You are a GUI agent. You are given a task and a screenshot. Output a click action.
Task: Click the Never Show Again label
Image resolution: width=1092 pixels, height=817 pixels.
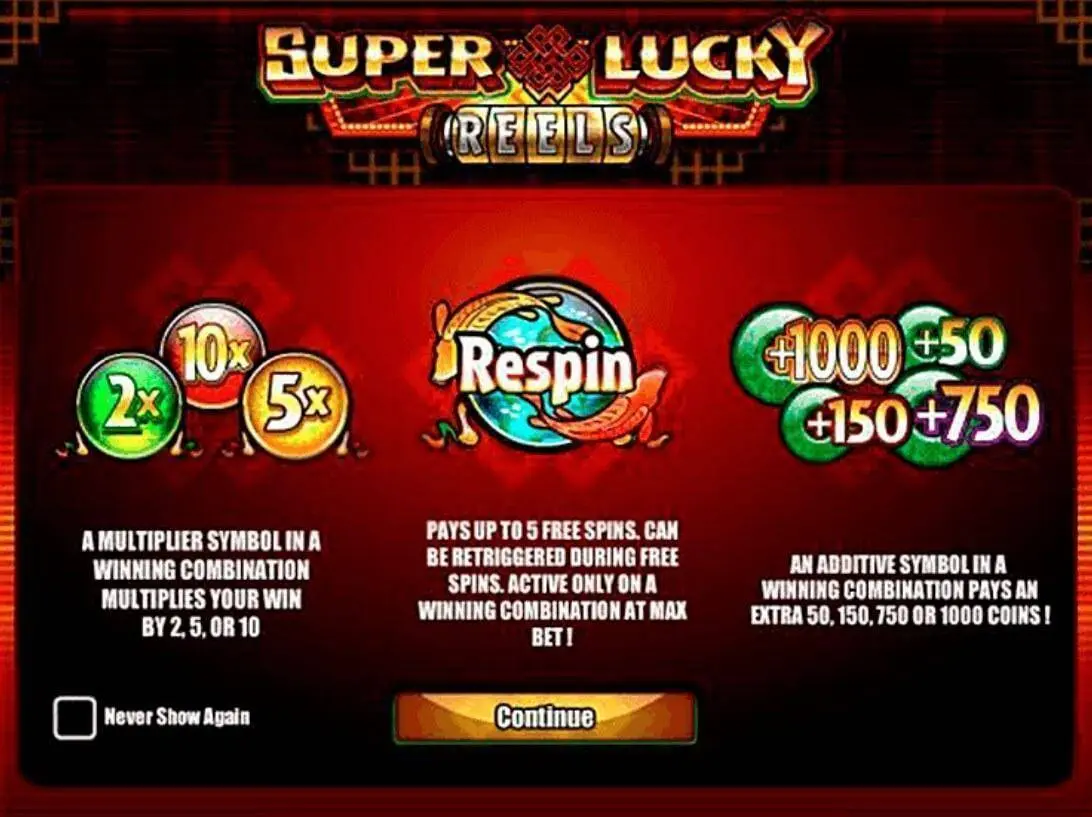177,717
